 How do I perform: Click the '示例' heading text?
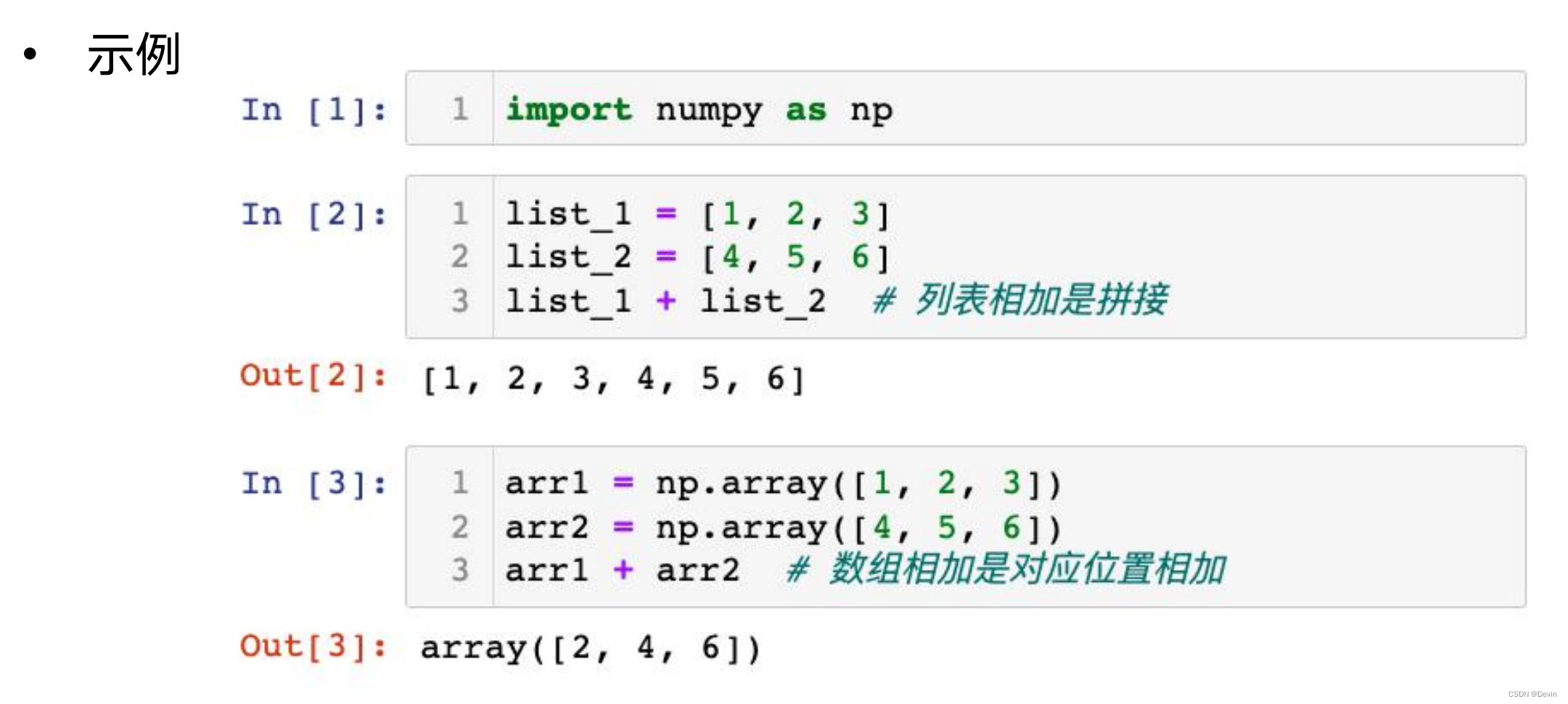click(x=134, y=54)
